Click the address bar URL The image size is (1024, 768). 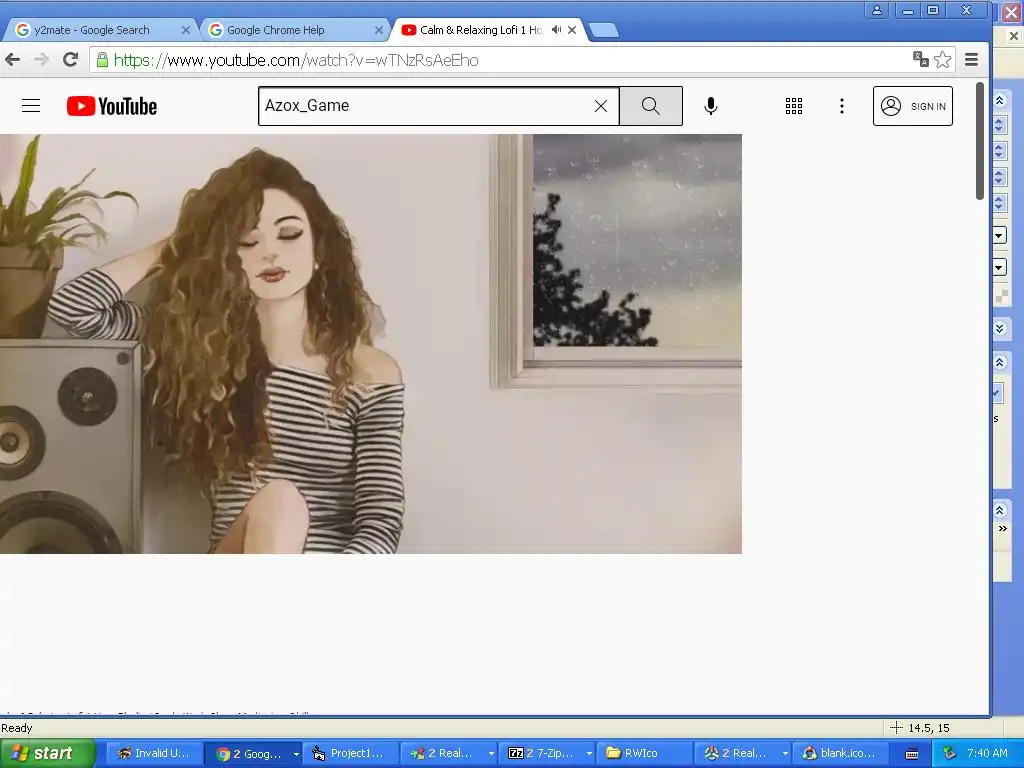[296, 60]
